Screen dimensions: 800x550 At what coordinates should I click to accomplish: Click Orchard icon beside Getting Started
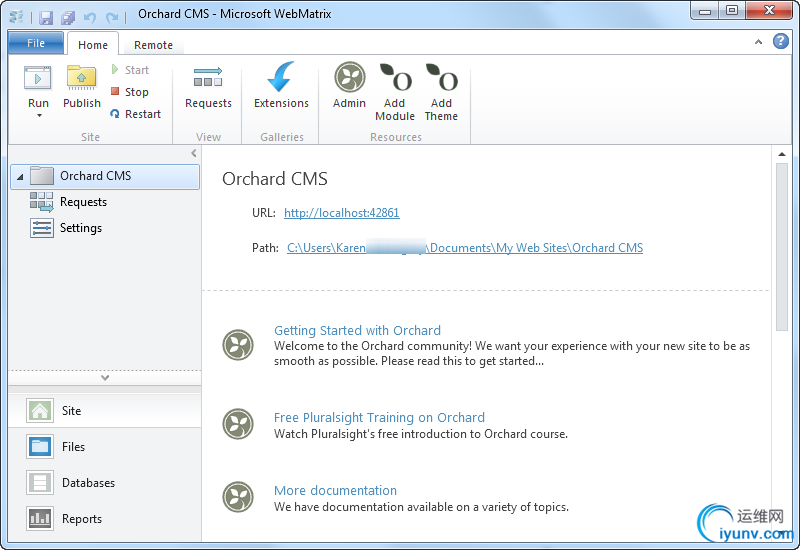coord(238,345)
